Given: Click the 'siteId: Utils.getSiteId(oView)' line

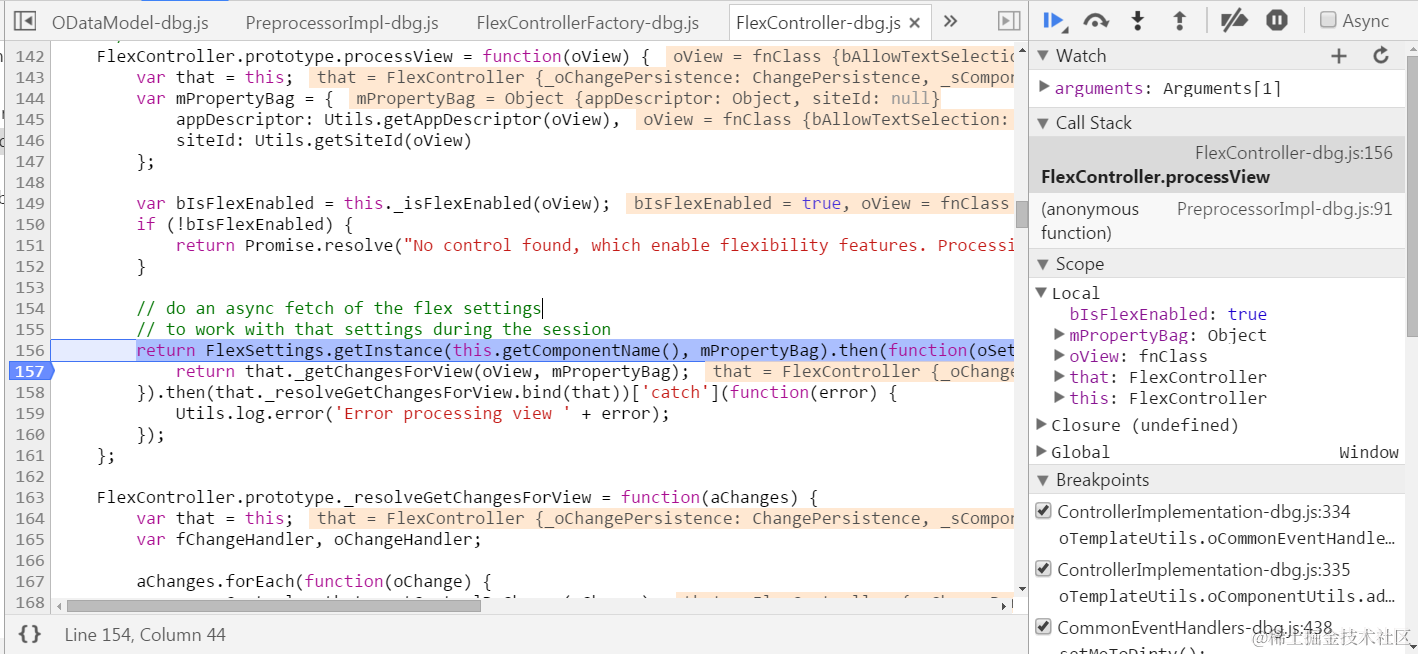Looking at the screenshot, I should point(323,140).
